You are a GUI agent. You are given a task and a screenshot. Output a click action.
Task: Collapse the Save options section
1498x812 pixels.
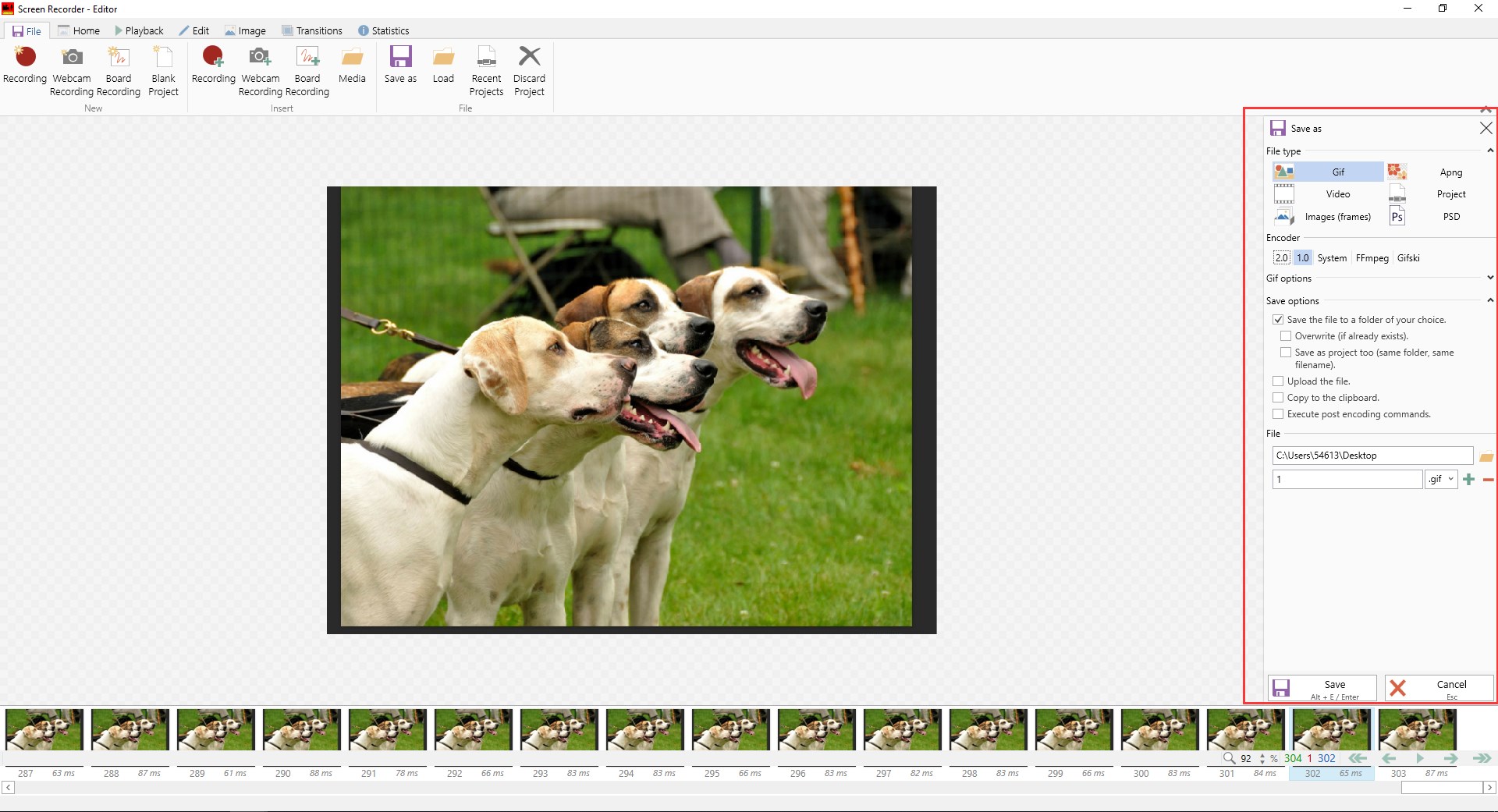1489,300
